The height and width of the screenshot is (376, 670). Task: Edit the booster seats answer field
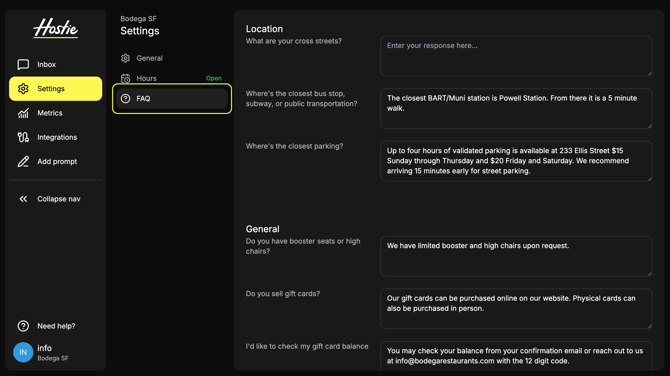tap(516, 256)
